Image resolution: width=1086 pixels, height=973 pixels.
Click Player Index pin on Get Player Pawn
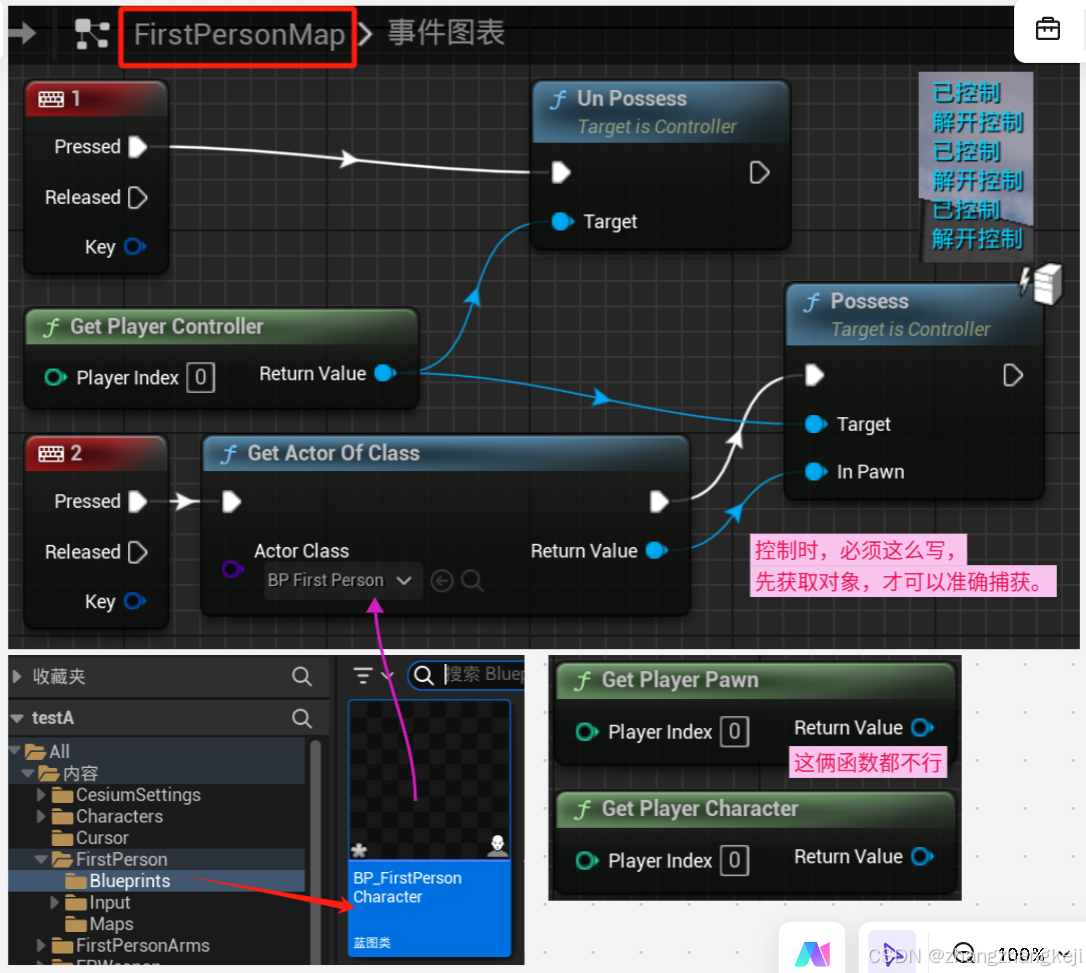[587, 731]
